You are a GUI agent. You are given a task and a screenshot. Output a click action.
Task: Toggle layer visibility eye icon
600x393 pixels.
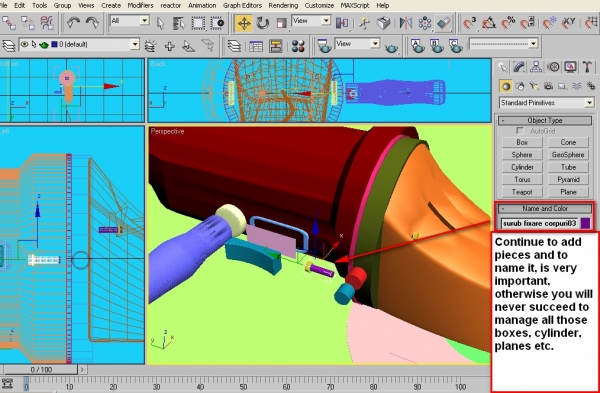click(24, 44)
